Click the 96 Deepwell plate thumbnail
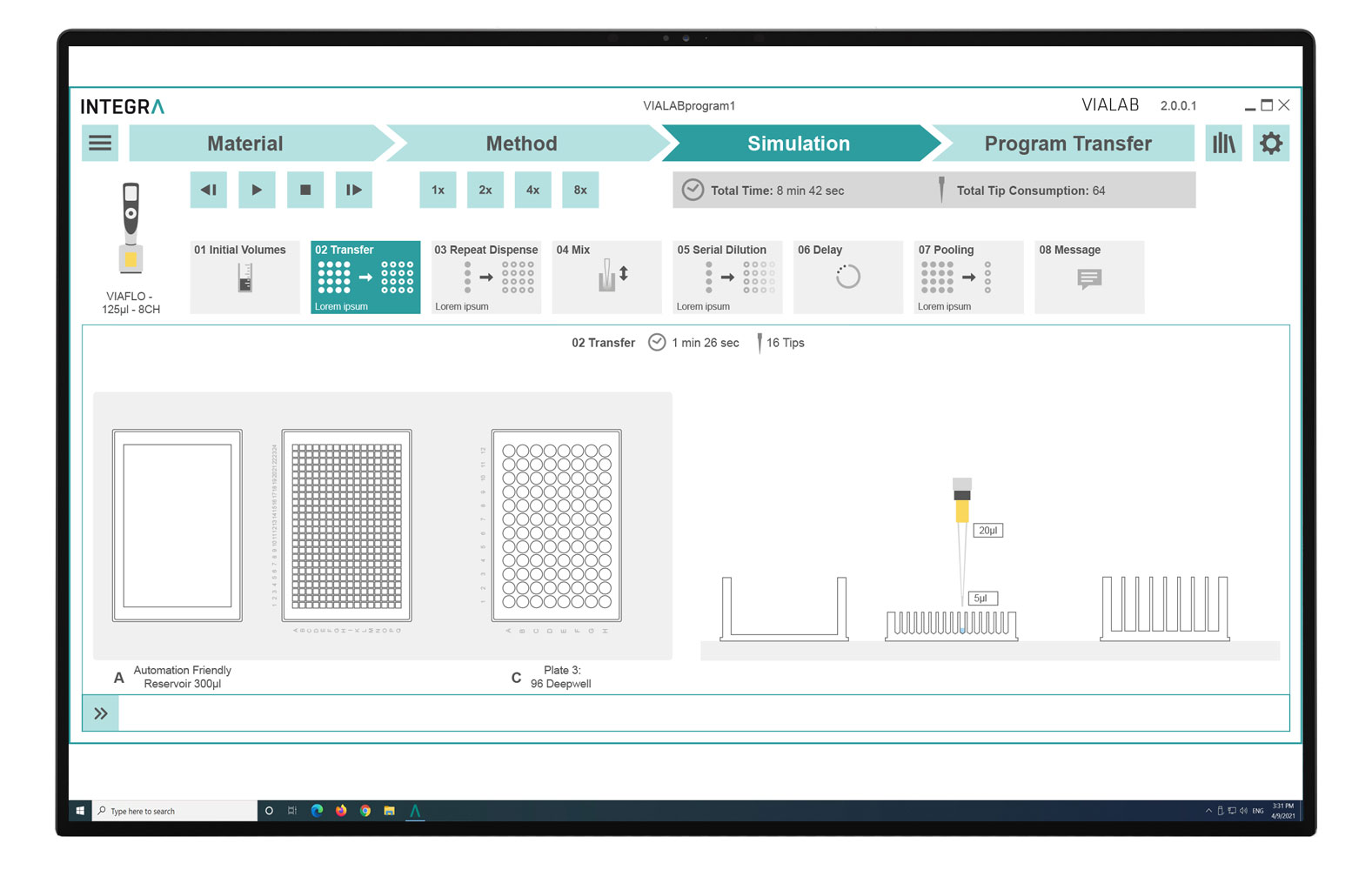1372x870 pixels. click(557, 525)
